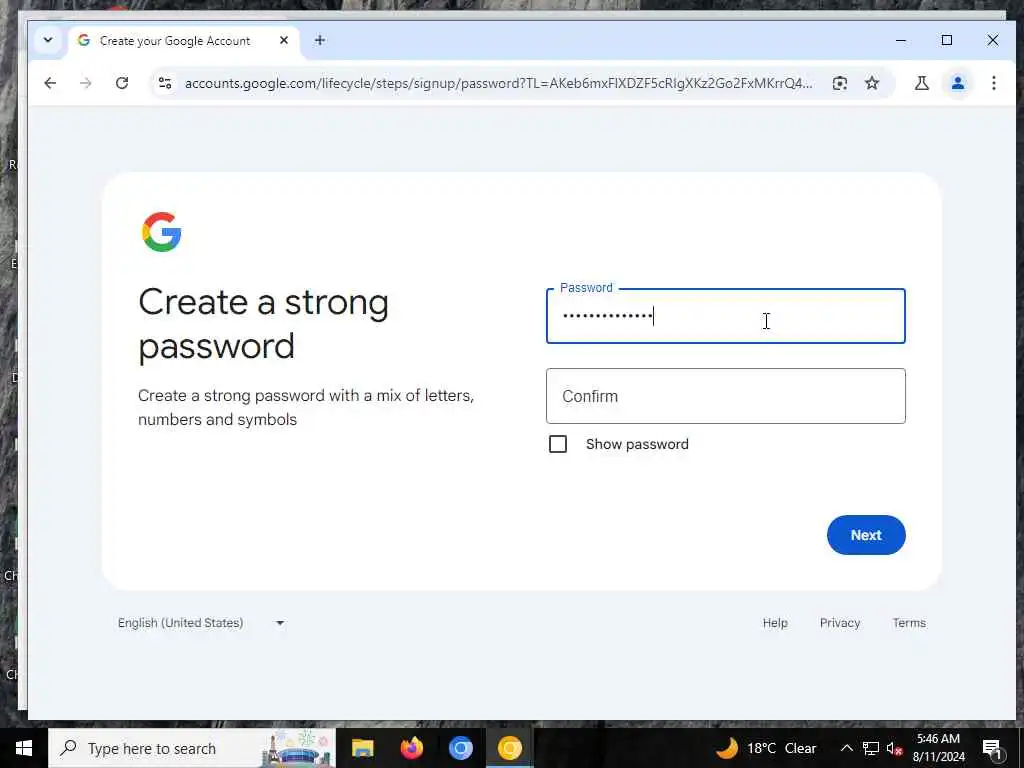Image resolution: width=1024 pixels, height=768 pixels.
Task: View site information icon beside the URL
Action: pyautogui.click(x=165, y=83)
